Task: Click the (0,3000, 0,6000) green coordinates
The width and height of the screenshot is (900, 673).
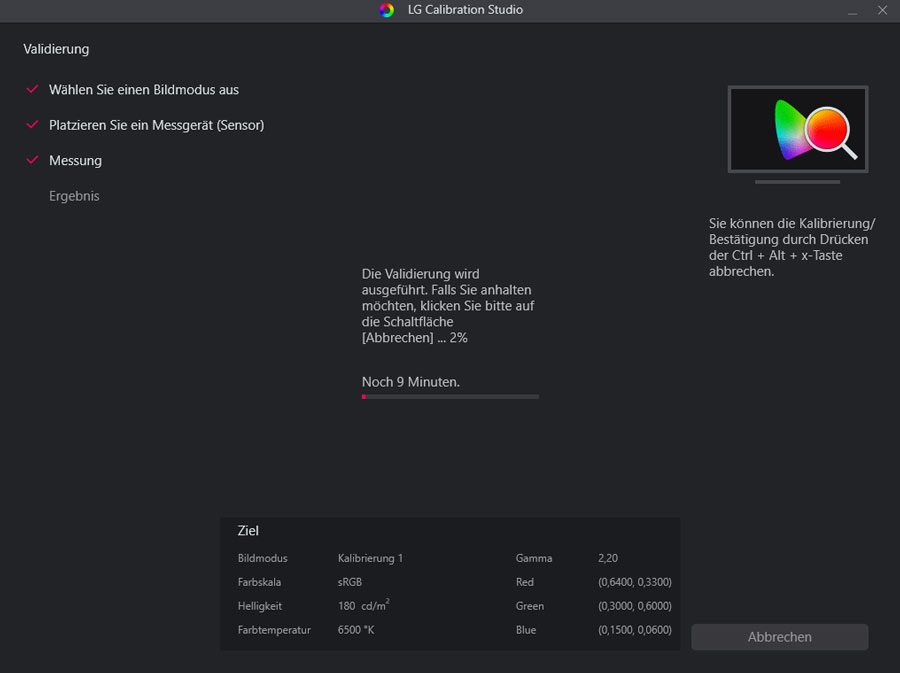Action: 634,606
